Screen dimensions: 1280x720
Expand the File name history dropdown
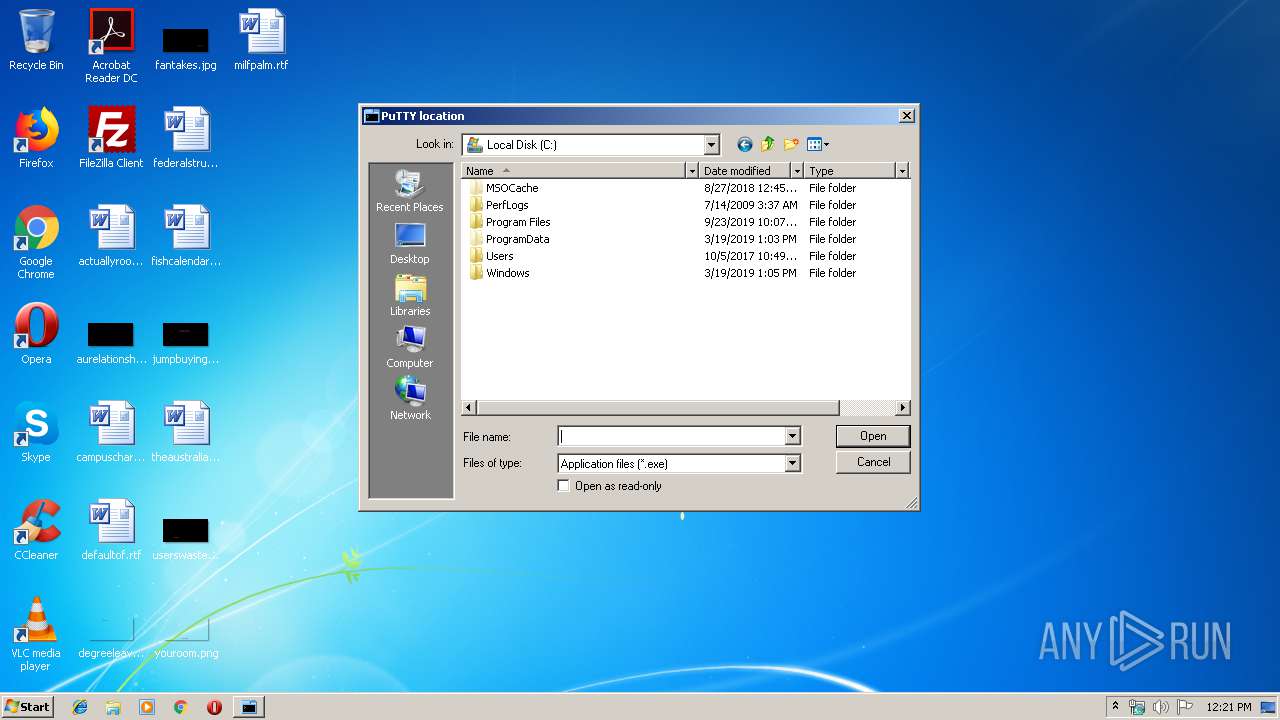click(x=792, y=436)
